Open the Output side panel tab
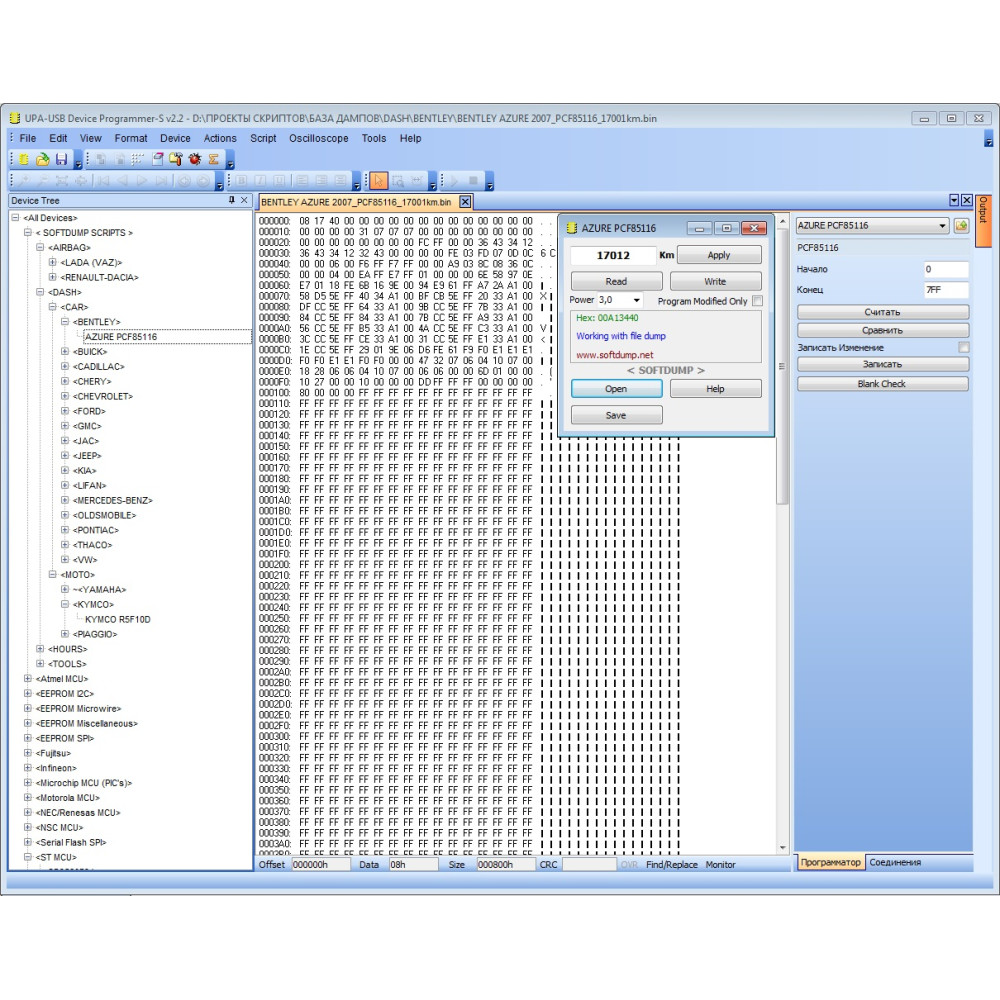The height and width of the screenshot is (1000, 1000). (983, 221)
